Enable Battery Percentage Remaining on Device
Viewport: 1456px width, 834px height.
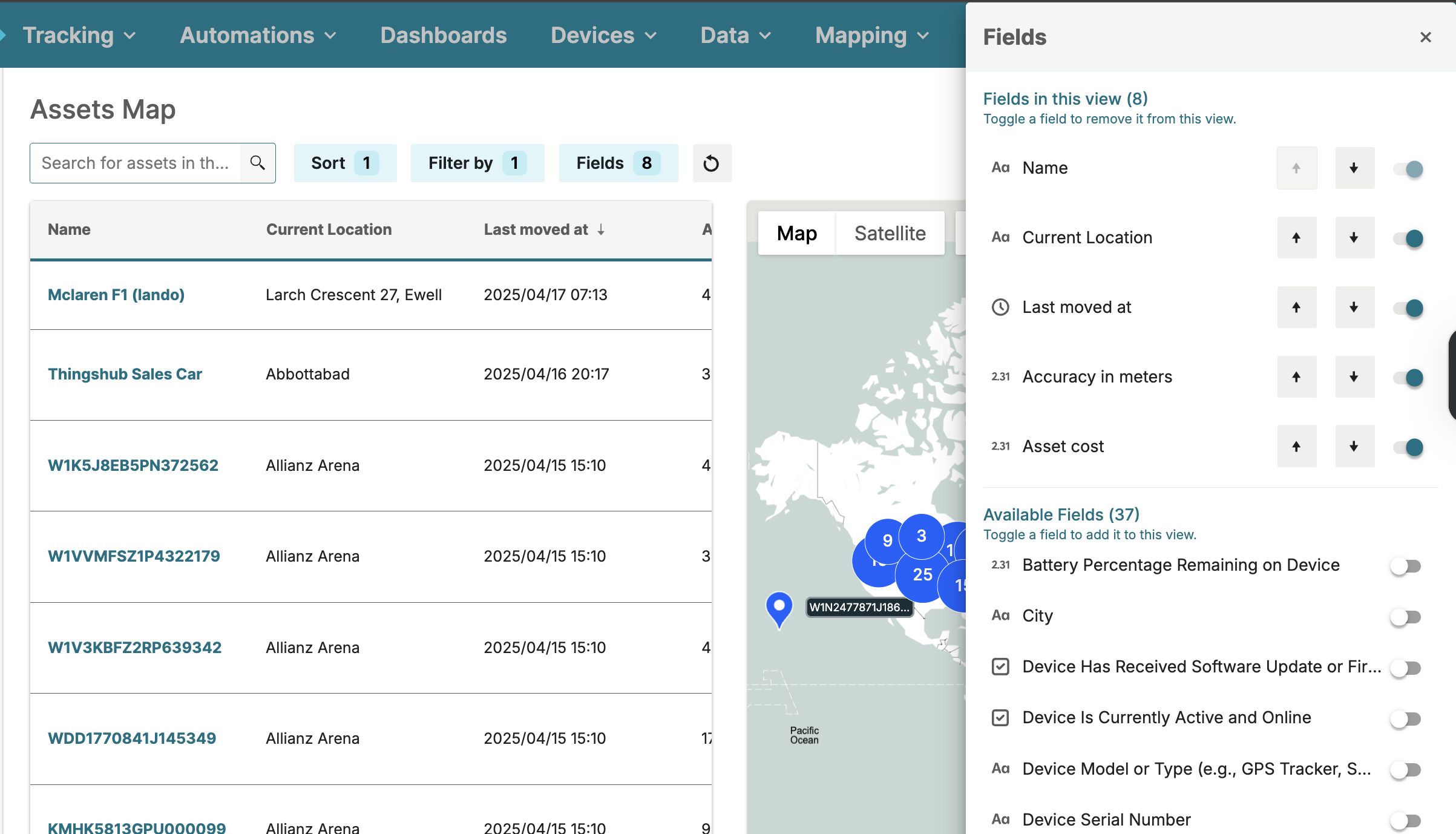(1405, 566)
